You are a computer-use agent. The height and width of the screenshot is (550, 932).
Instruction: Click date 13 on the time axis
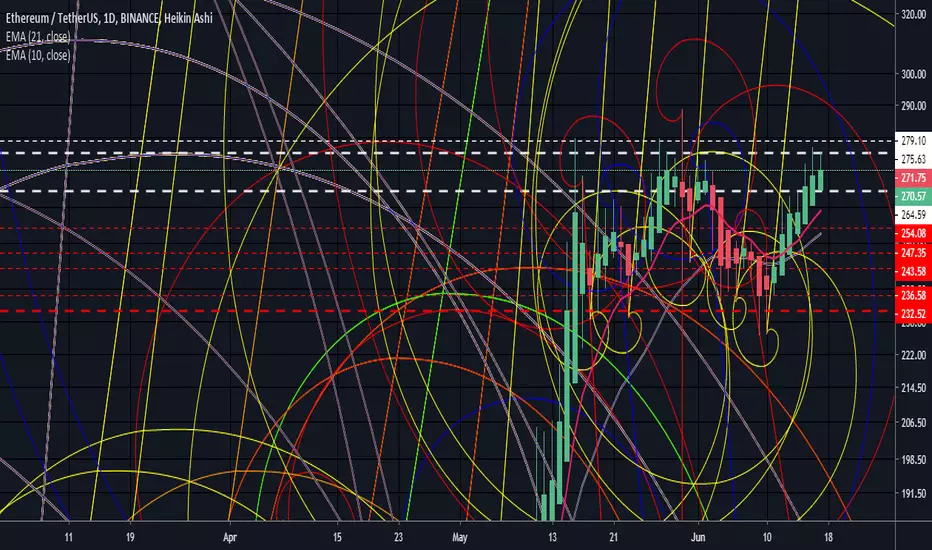(x=552, y=538)
